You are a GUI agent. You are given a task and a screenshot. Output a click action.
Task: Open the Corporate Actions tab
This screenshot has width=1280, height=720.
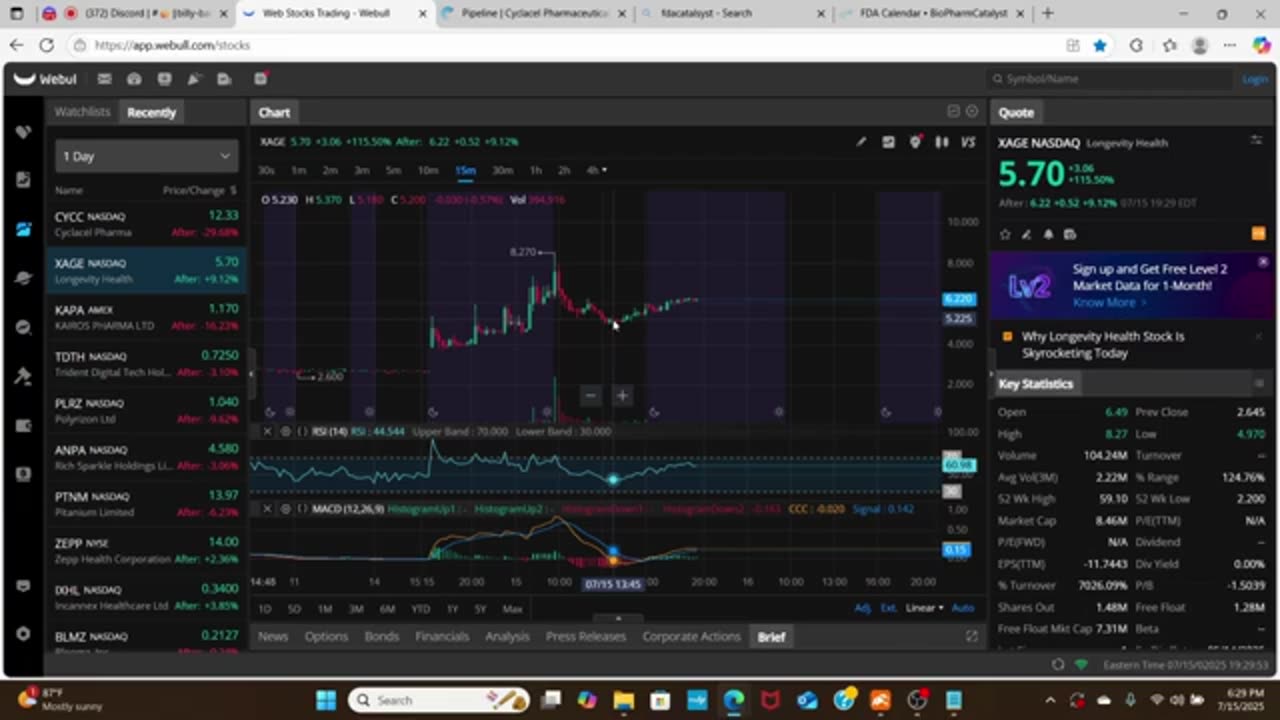pyautogui.click(x=692, y=636)
